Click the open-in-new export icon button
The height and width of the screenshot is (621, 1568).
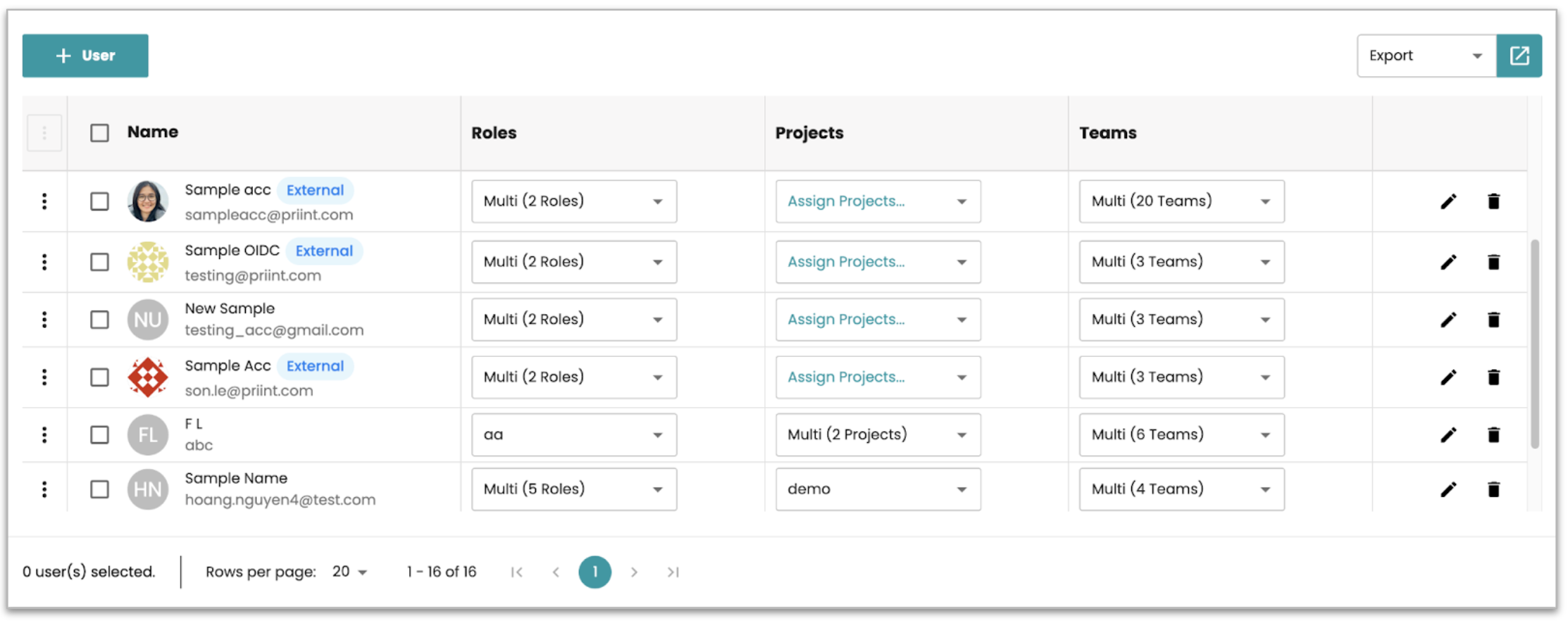(x=1519, y=56)
